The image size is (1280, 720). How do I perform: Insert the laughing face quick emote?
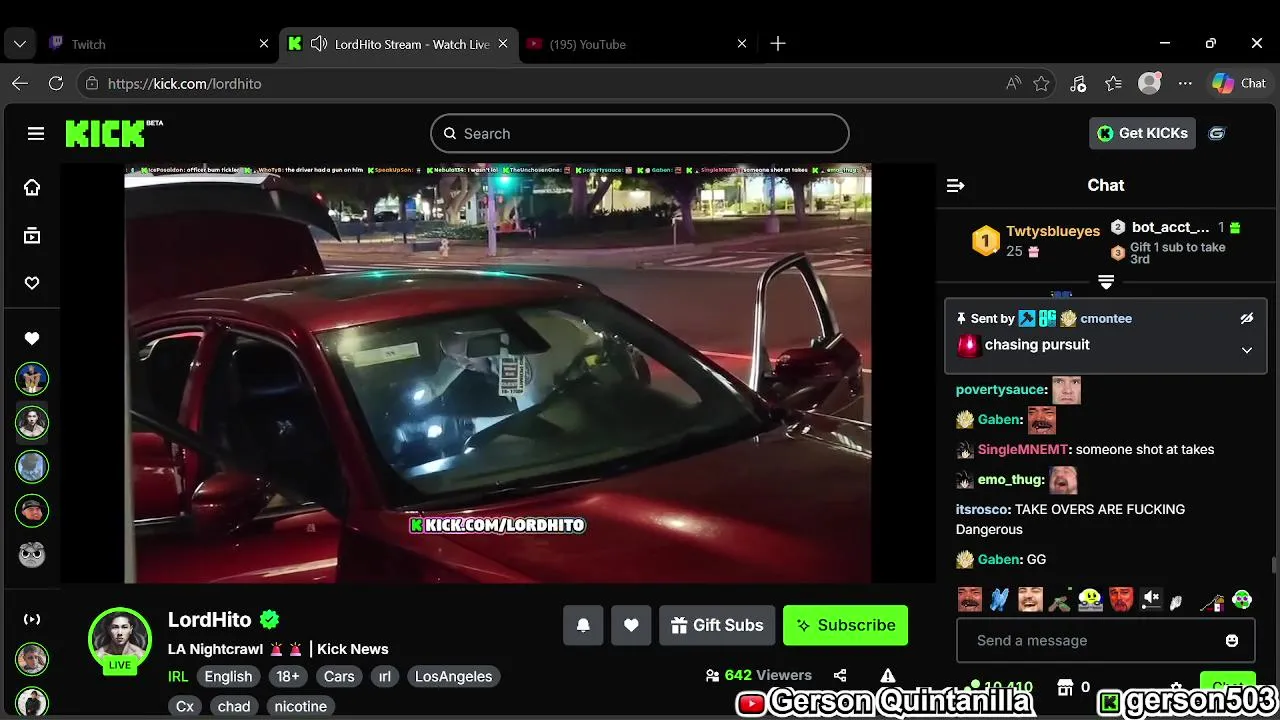[x=1030, y=599]
